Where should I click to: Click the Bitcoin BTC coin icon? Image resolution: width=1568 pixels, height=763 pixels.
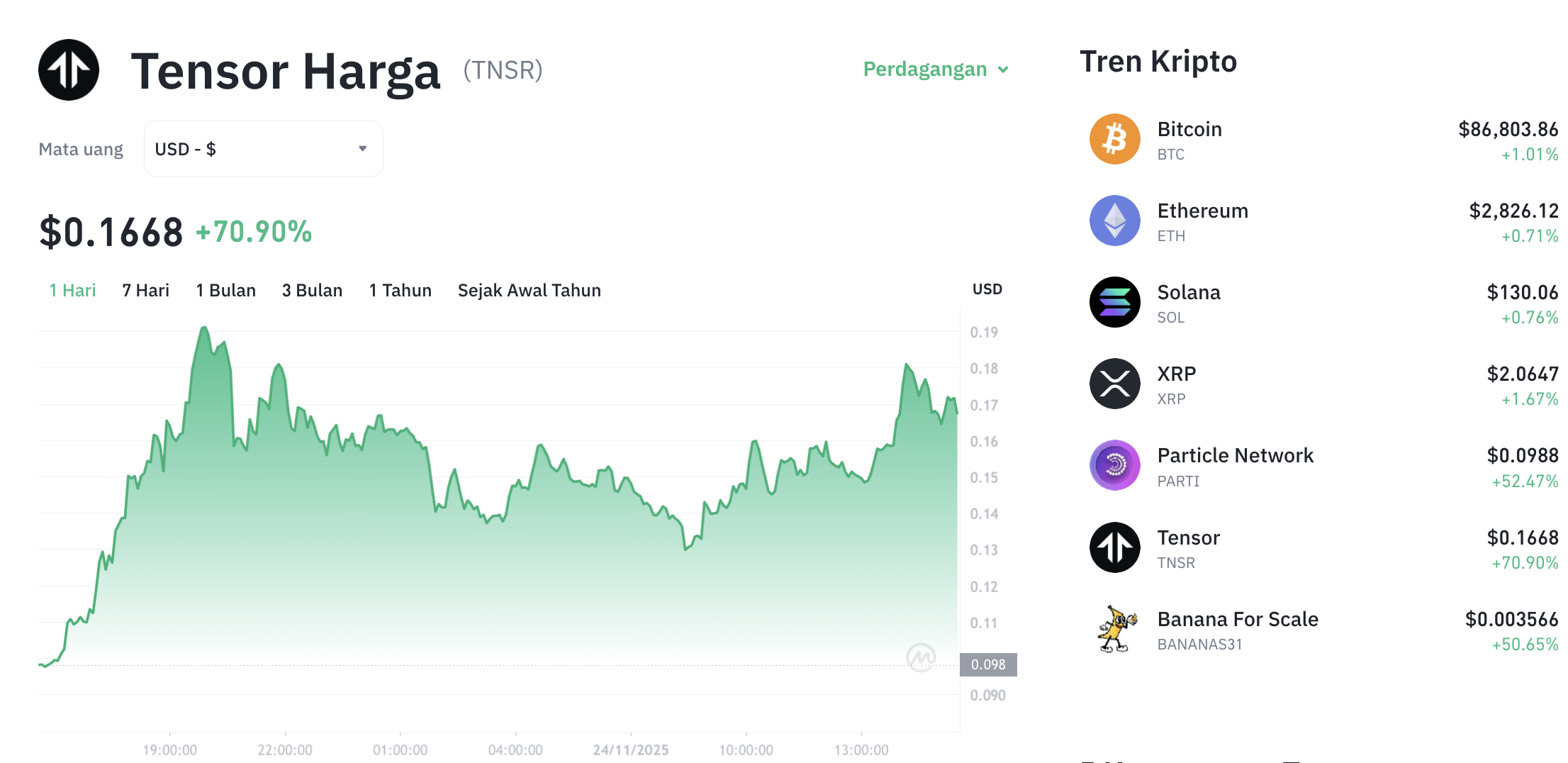[1114, 139]
